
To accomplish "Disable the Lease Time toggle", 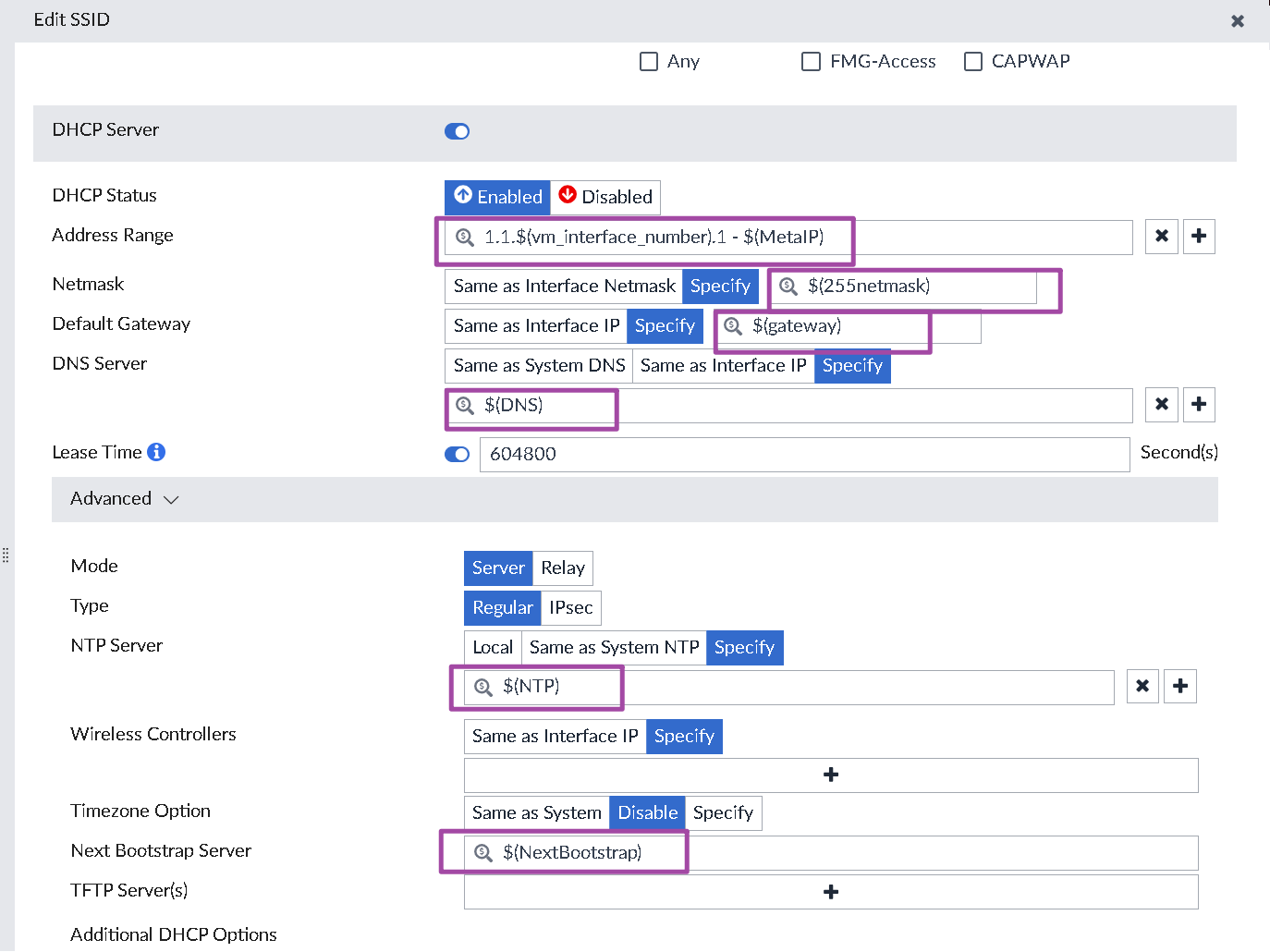I will 457,454.
